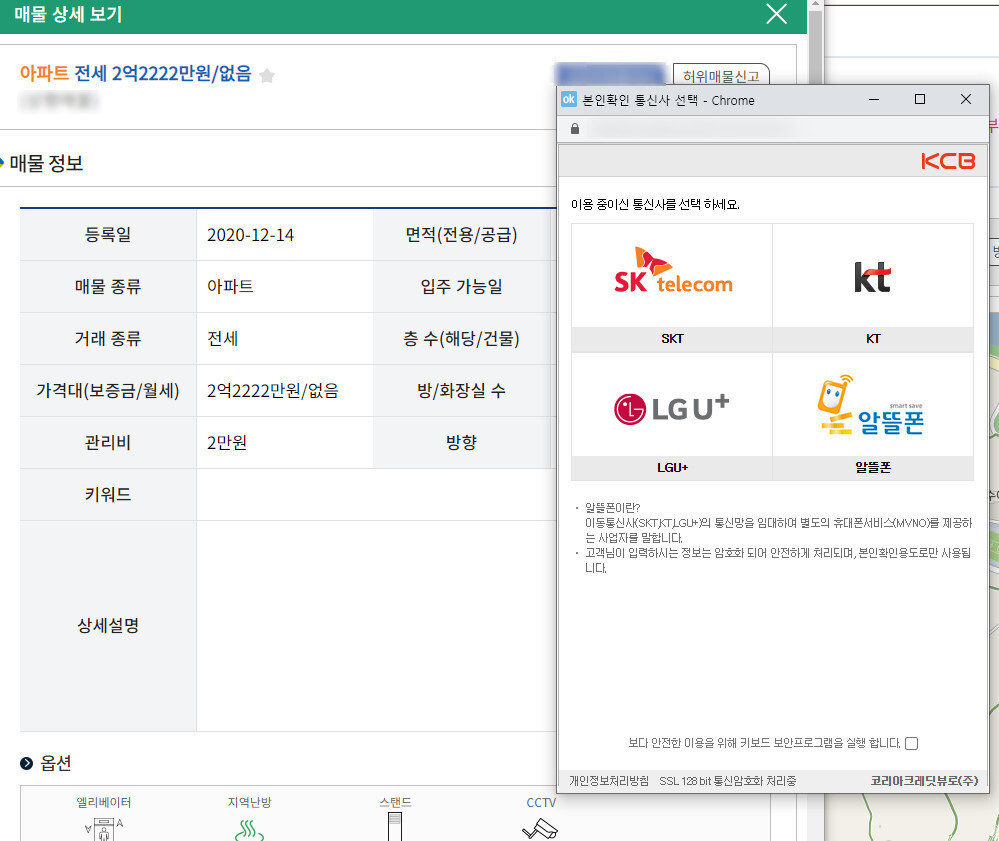Click the lock icon in address bar
Screen dimensions: 999x841
[x=575, y=129]
